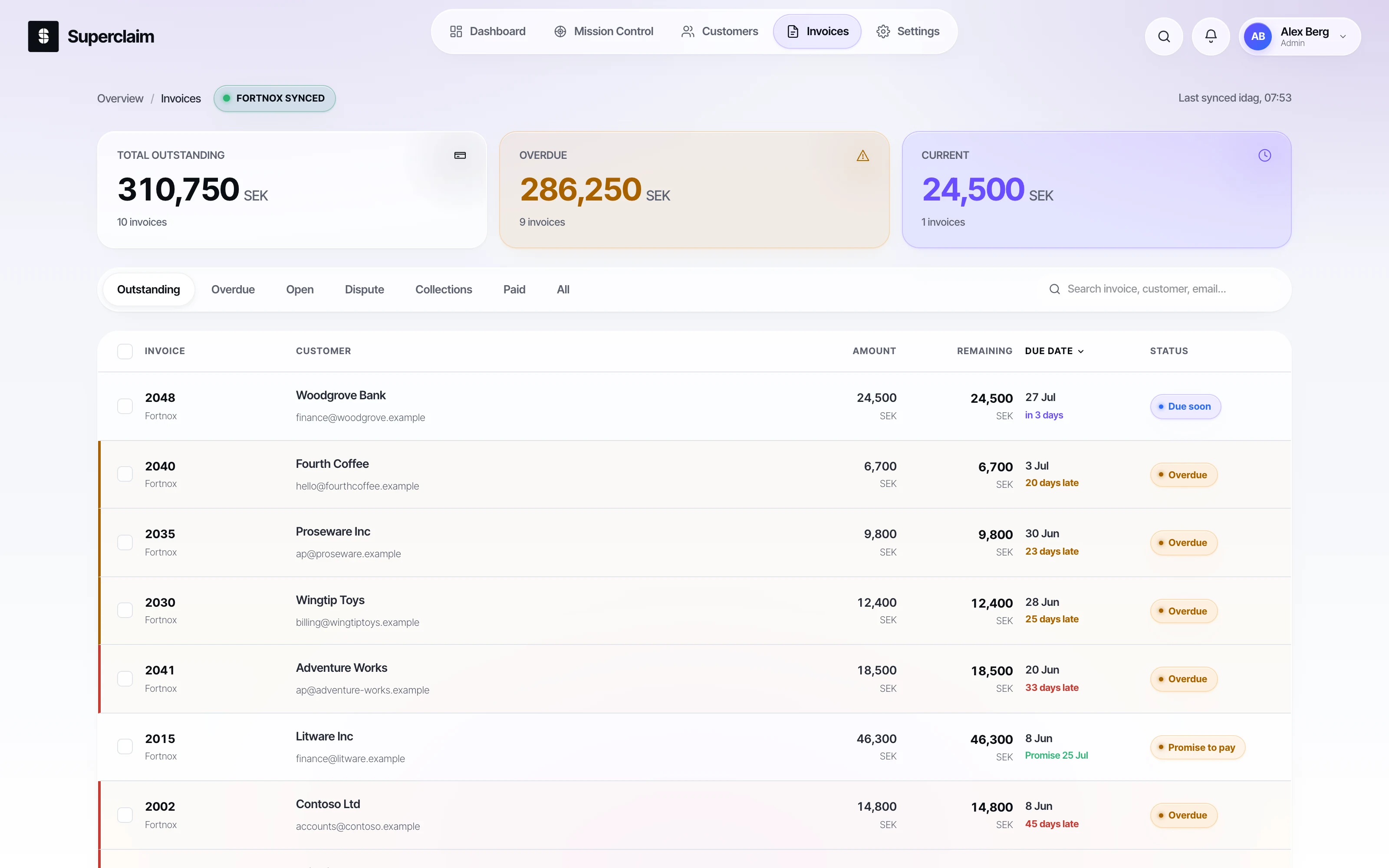1389x868 pixels.
Task: Open the search magnifier button in header
Action: pos(1163,36)
